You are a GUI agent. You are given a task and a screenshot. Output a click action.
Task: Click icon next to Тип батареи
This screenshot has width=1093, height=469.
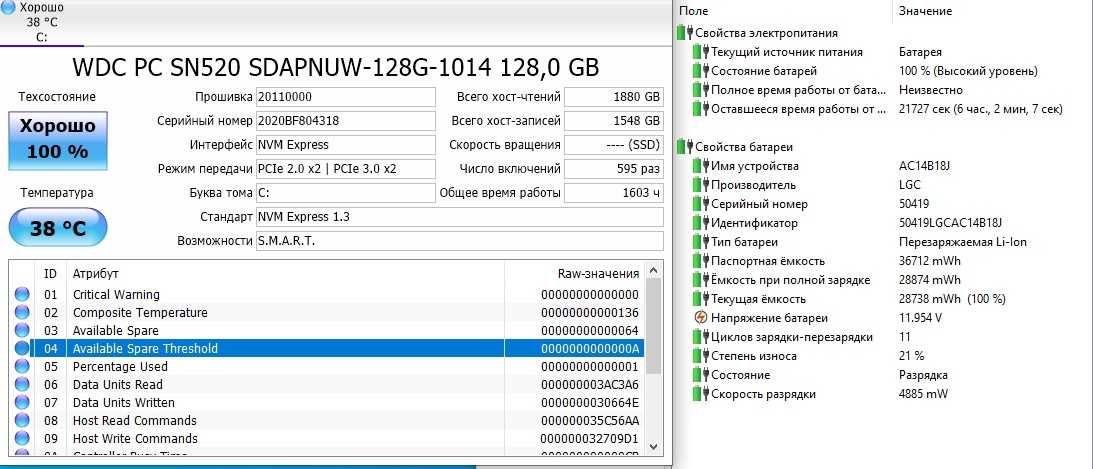click(701, 243)
